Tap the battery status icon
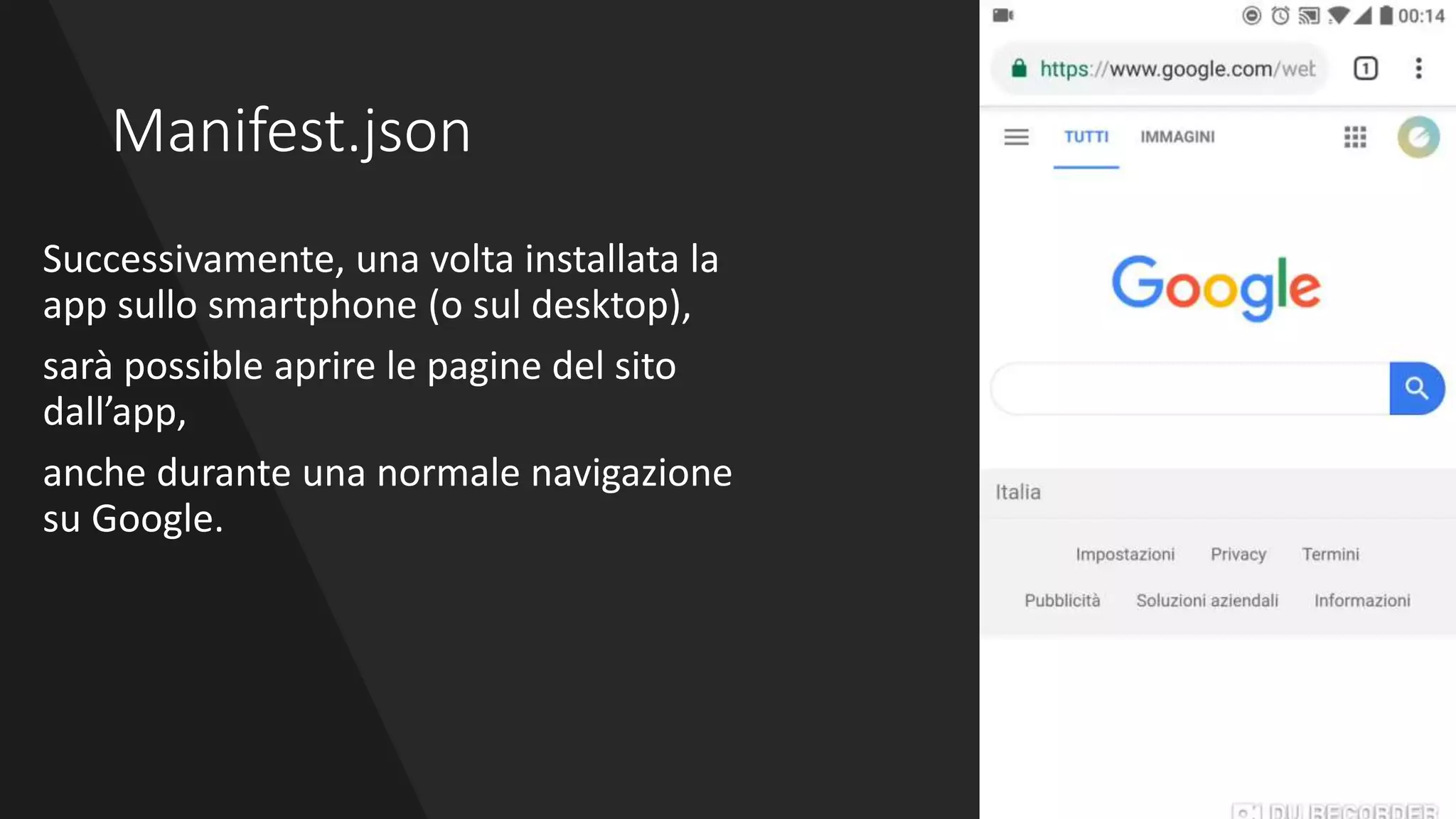Viewport: 1456px width, 819px height. 1386,15
